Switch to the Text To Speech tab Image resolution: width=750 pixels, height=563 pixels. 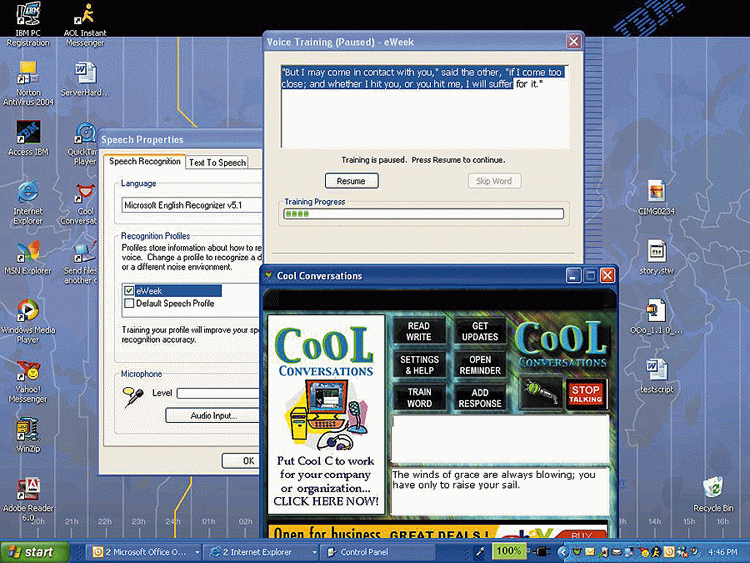tap(217, 163)
